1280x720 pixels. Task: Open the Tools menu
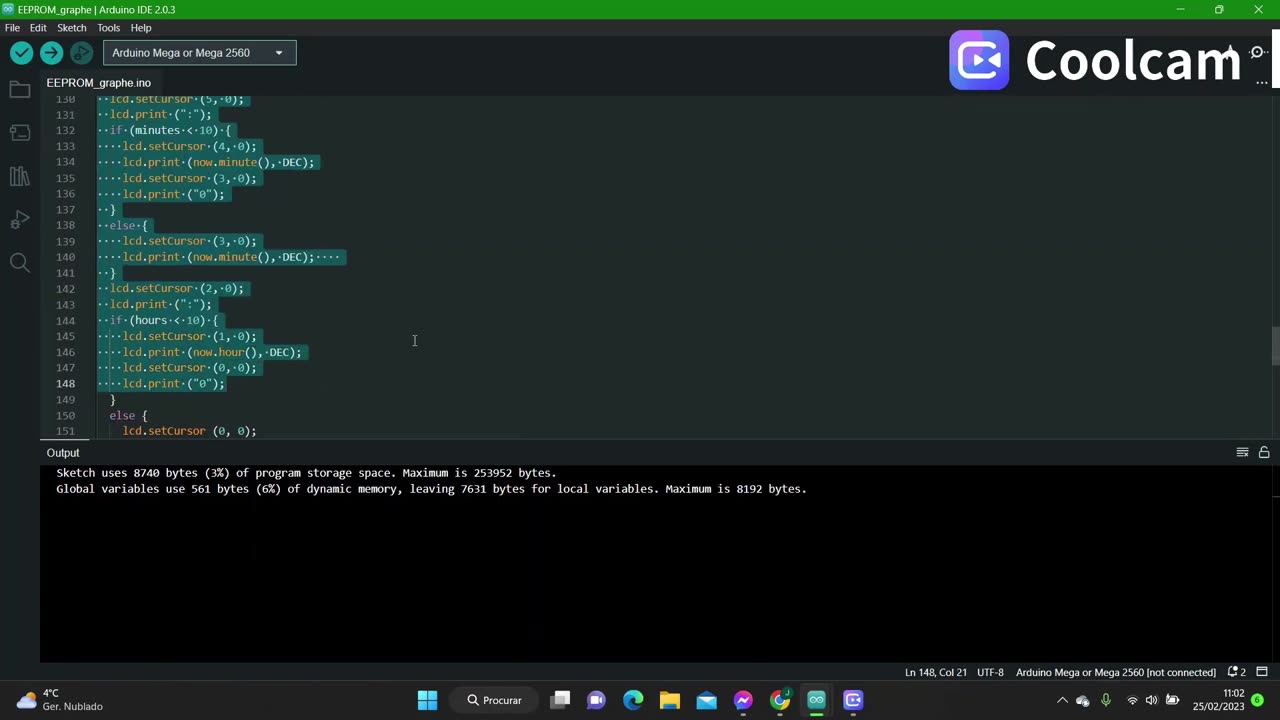[108, 28]
